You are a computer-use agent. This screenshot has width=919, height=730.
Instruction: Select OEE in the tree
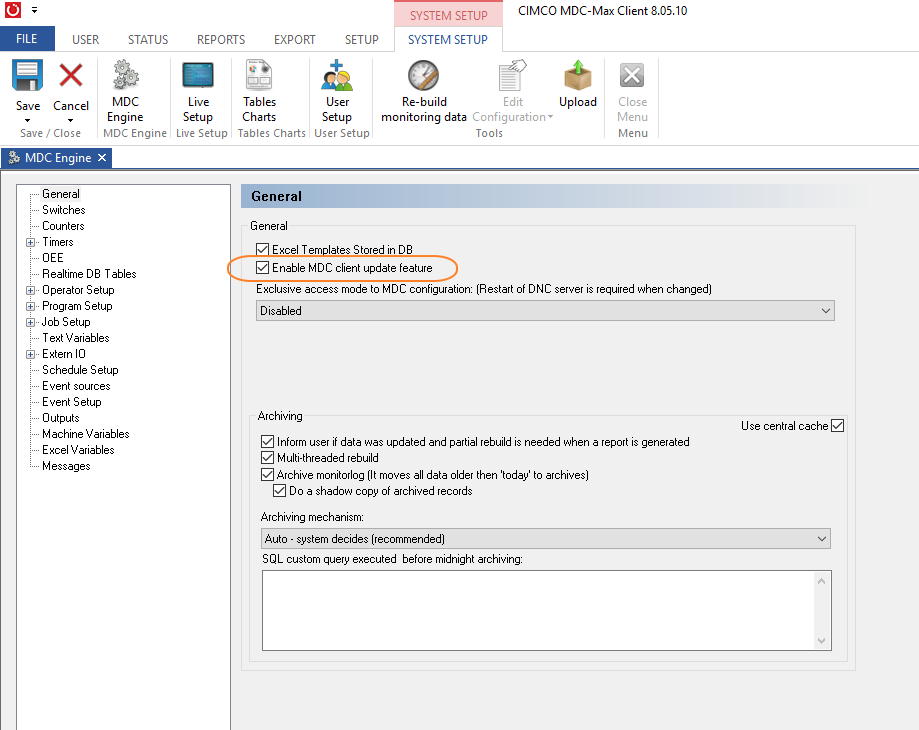(53, 258)
